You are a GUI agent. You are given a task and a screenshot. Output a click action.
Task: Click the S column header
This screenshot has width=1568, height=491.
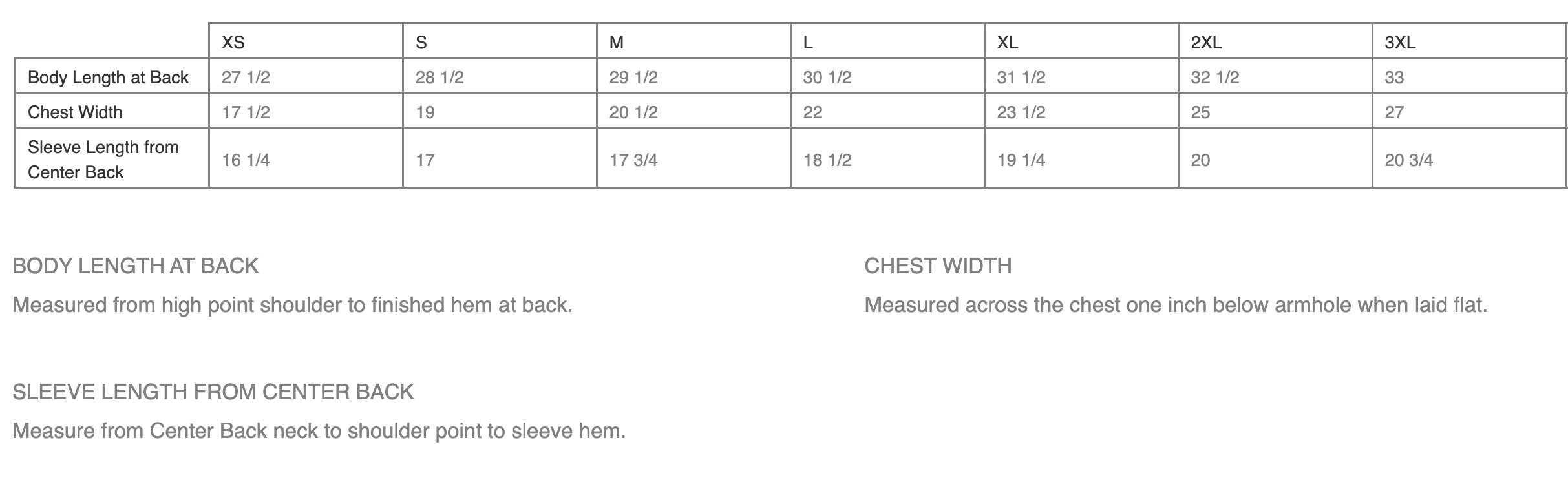pos(421,43)
